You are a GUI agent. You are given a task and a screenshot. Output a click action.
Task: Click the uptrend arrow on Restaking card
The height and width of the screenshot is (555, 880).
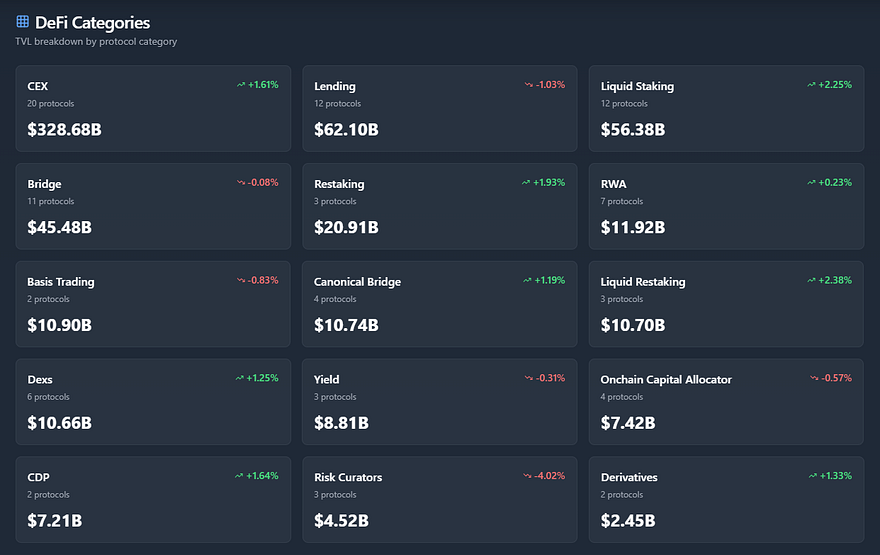tap(526, 183)
